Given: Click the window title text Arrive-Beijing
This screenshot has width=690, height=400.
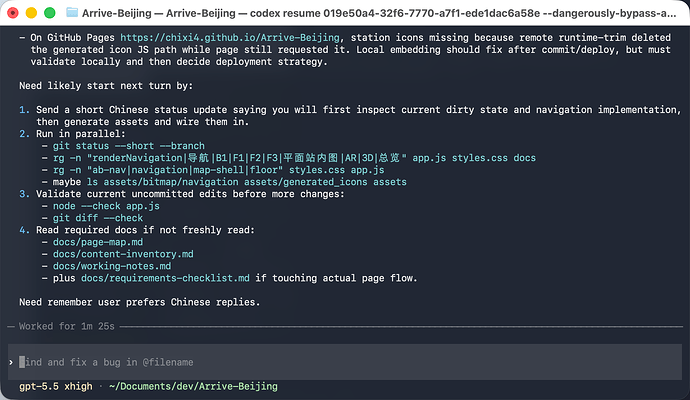Looking at the screenshot, I should click(x=117, y=13).
